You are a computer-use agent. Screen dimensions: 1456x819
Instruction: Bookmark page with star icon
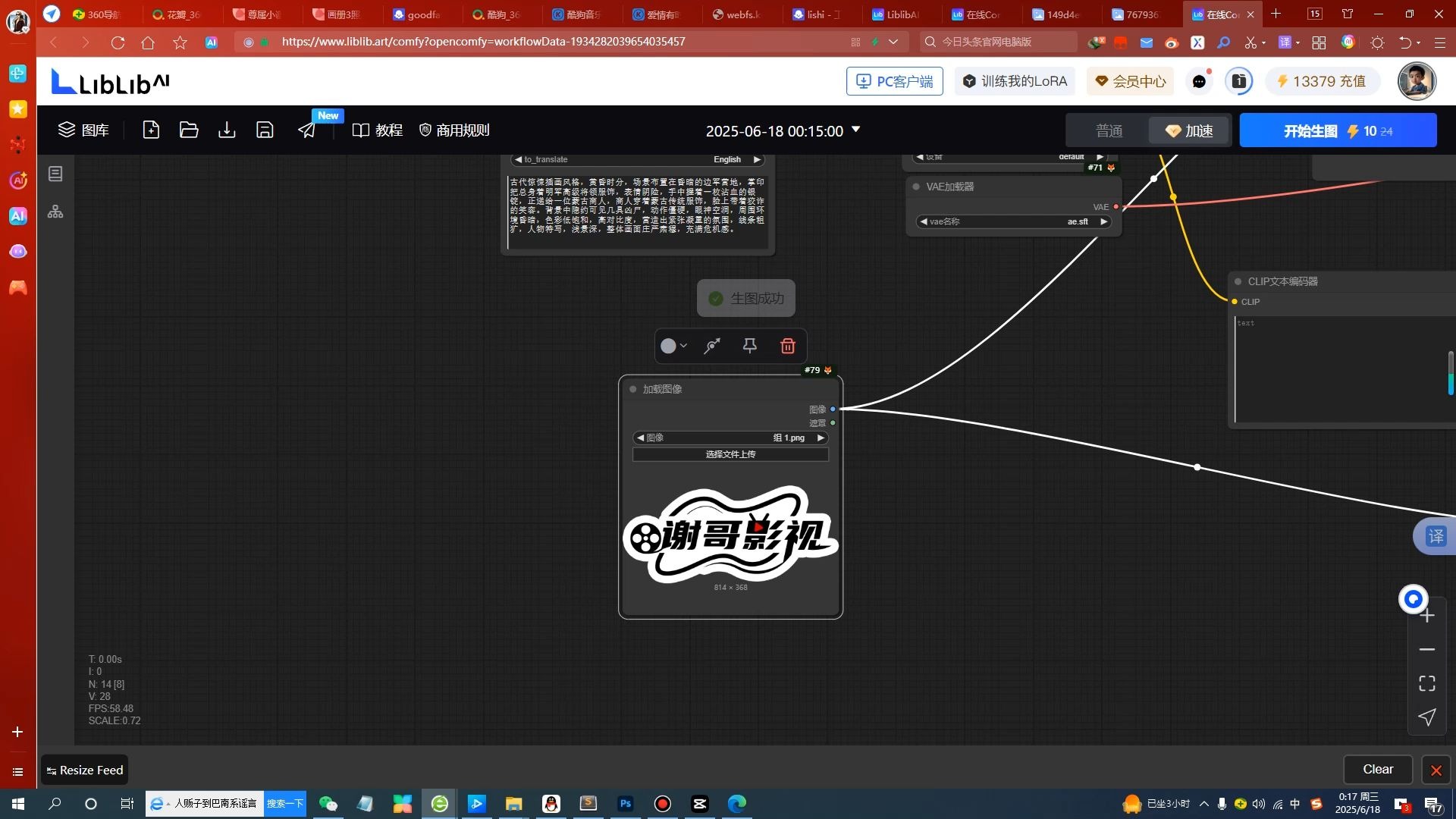click(x=180, y=42)
